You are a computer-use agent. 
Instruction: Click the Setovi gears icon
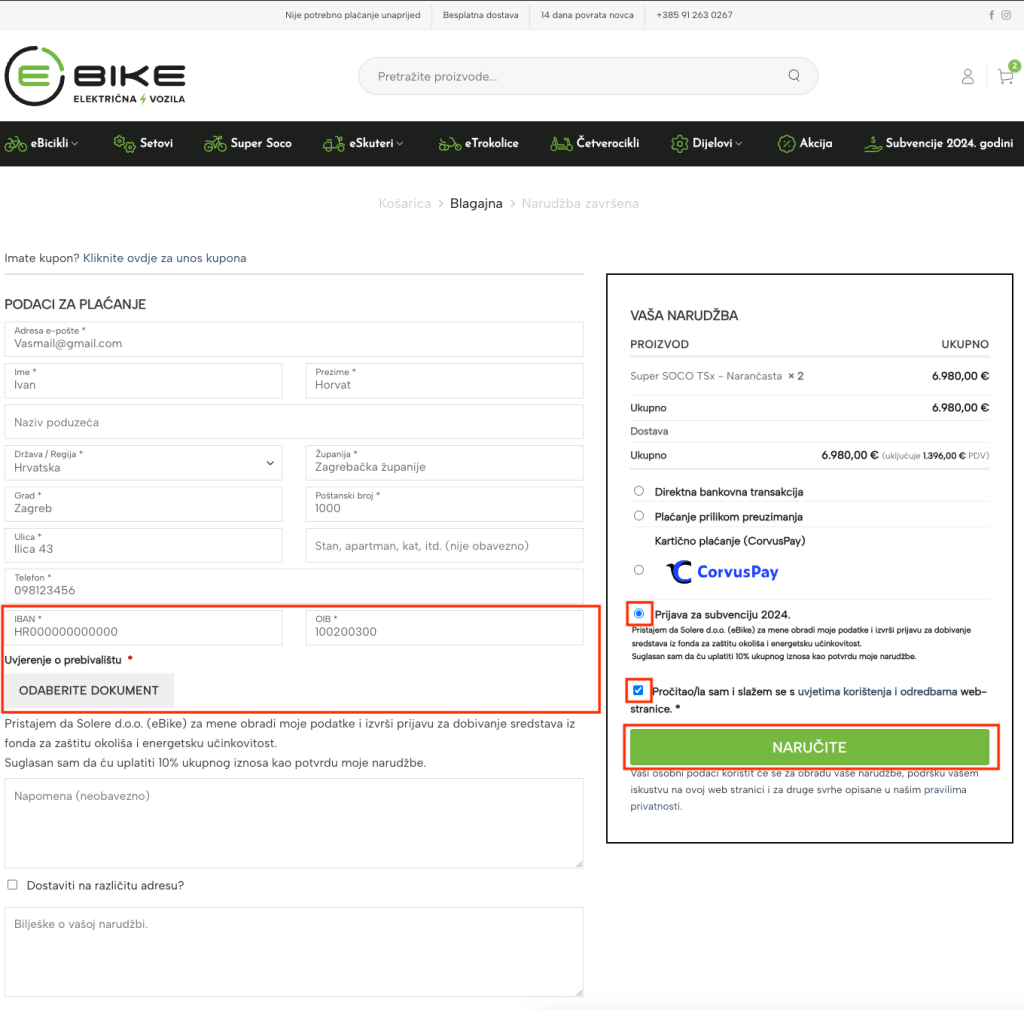124,143
